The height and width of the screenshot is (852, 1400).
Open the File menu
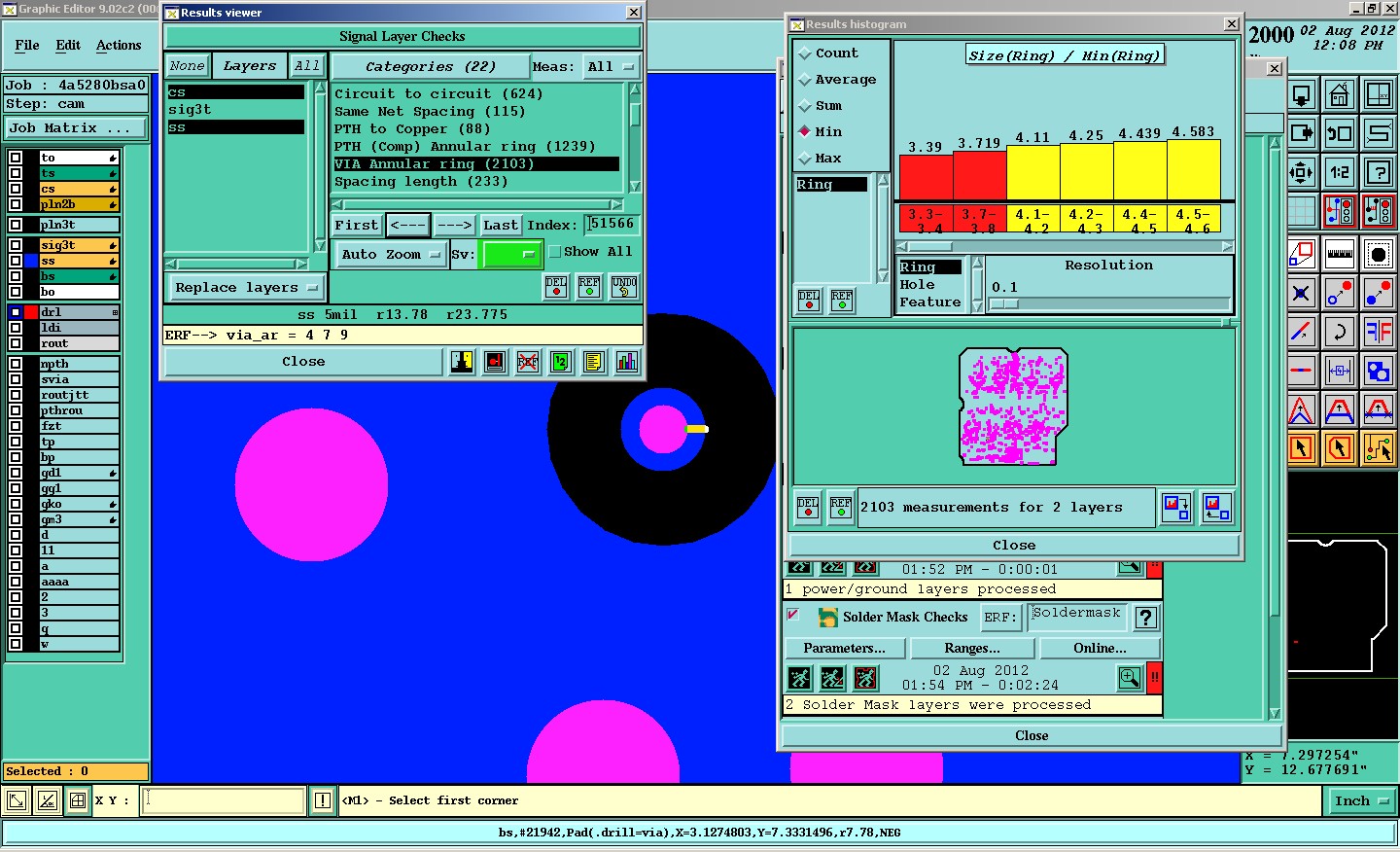point(27,46)
